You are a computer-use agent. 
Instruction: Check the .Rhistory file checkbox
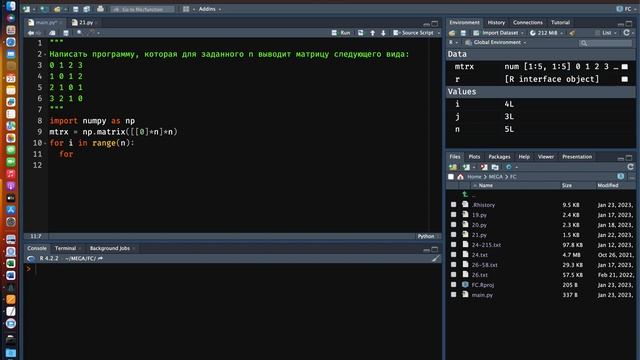click(453, 204)
